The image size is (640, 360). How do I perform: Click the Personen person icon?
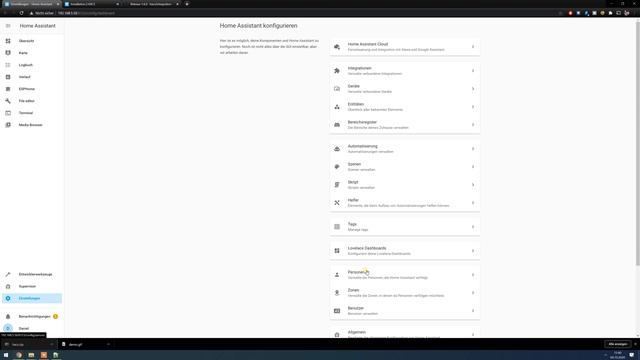[337, 275]
